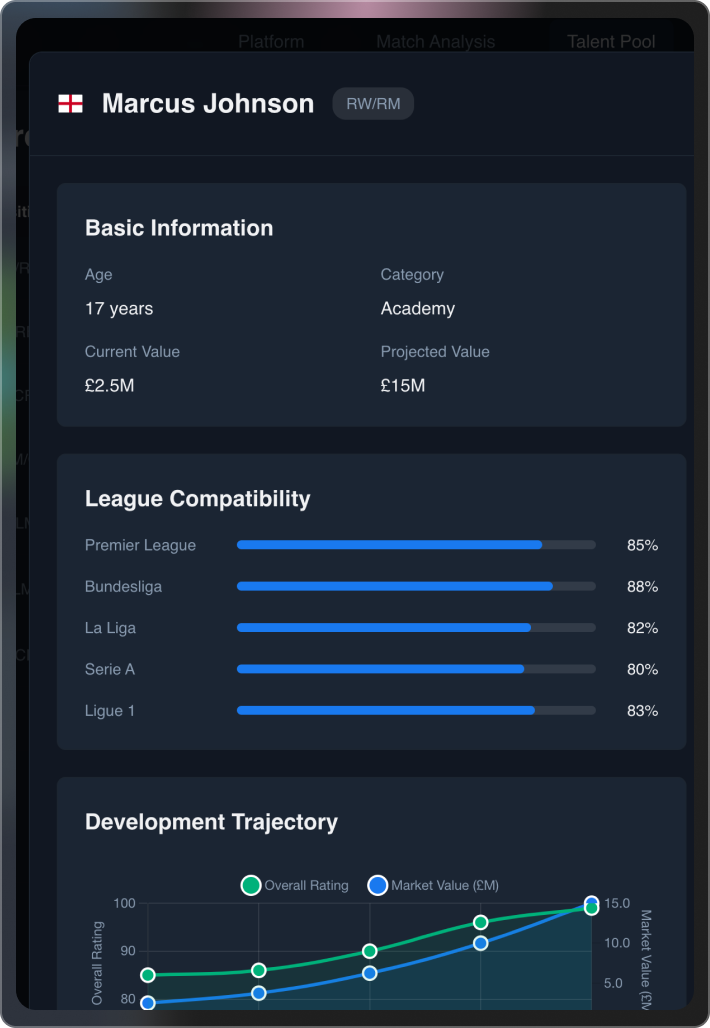Viewport: 710px width, 1028px height.
Task: Open the Match Analysis tab
Action: tap(436, 41)
